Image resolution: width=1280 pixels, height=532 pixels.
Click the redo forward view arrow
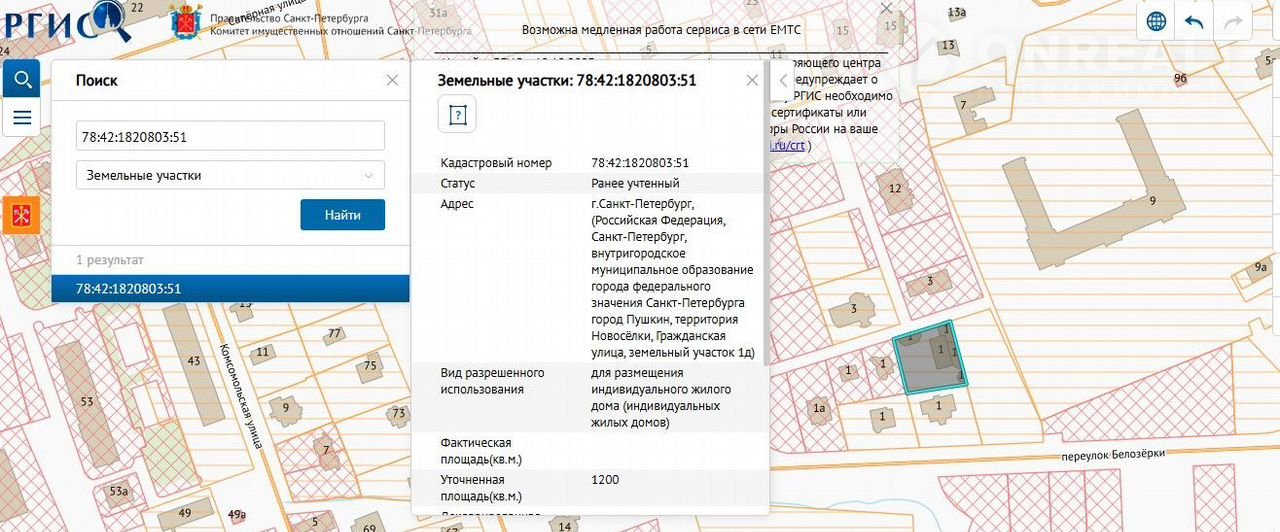point(1232,22)
